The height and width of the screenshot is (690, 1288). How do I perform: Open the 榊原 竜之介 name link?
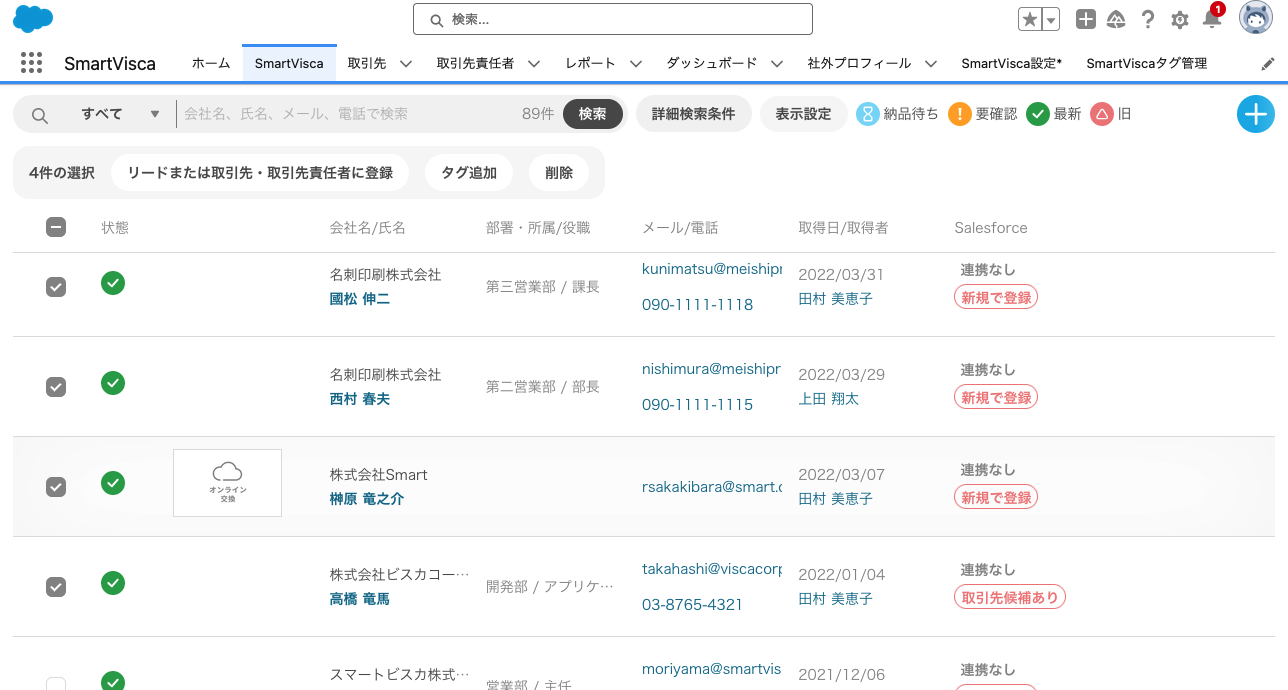click(367, 499)
